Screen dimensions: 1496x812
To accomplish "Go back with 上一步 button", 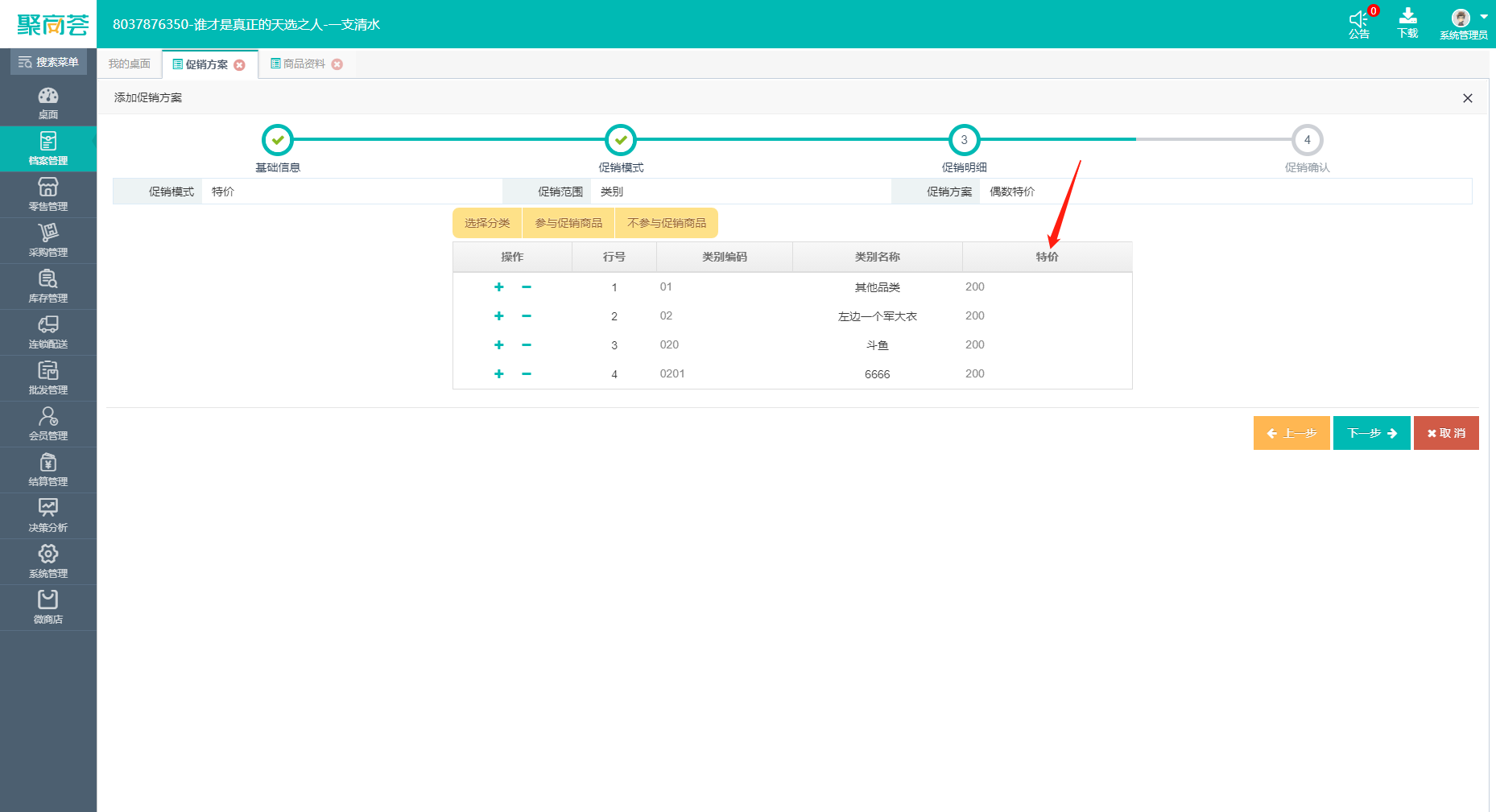I will [1291, 433].
